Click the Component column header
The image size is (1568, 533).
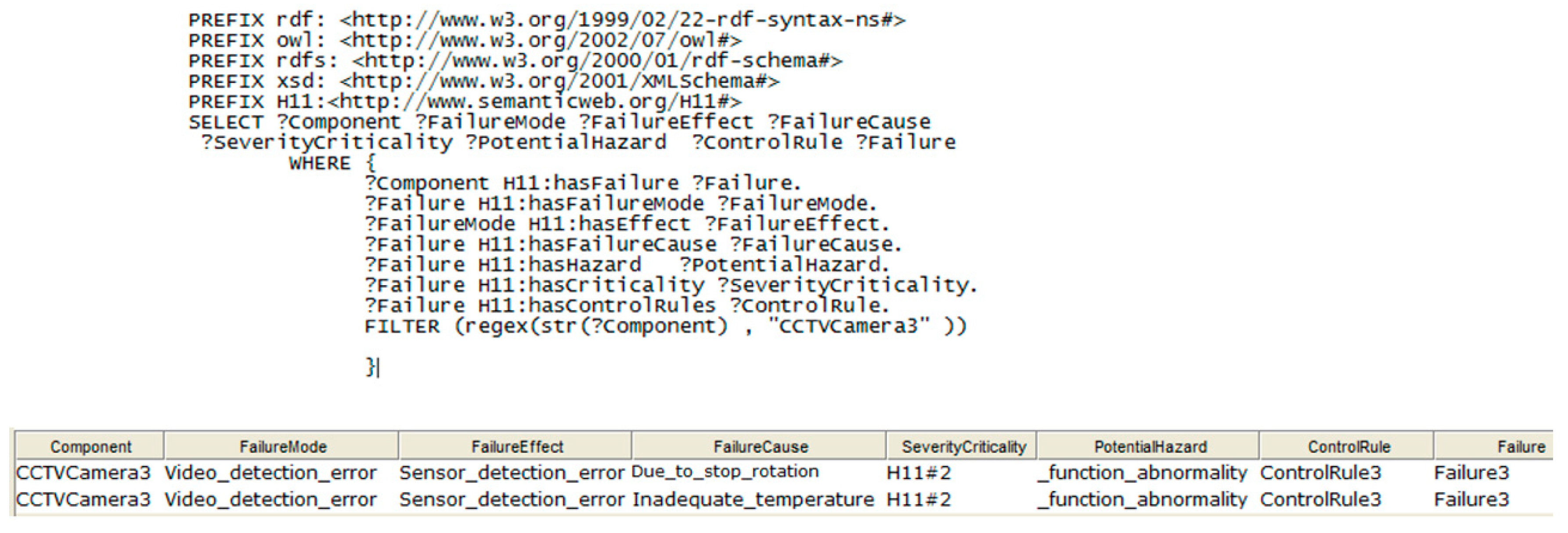90,447
